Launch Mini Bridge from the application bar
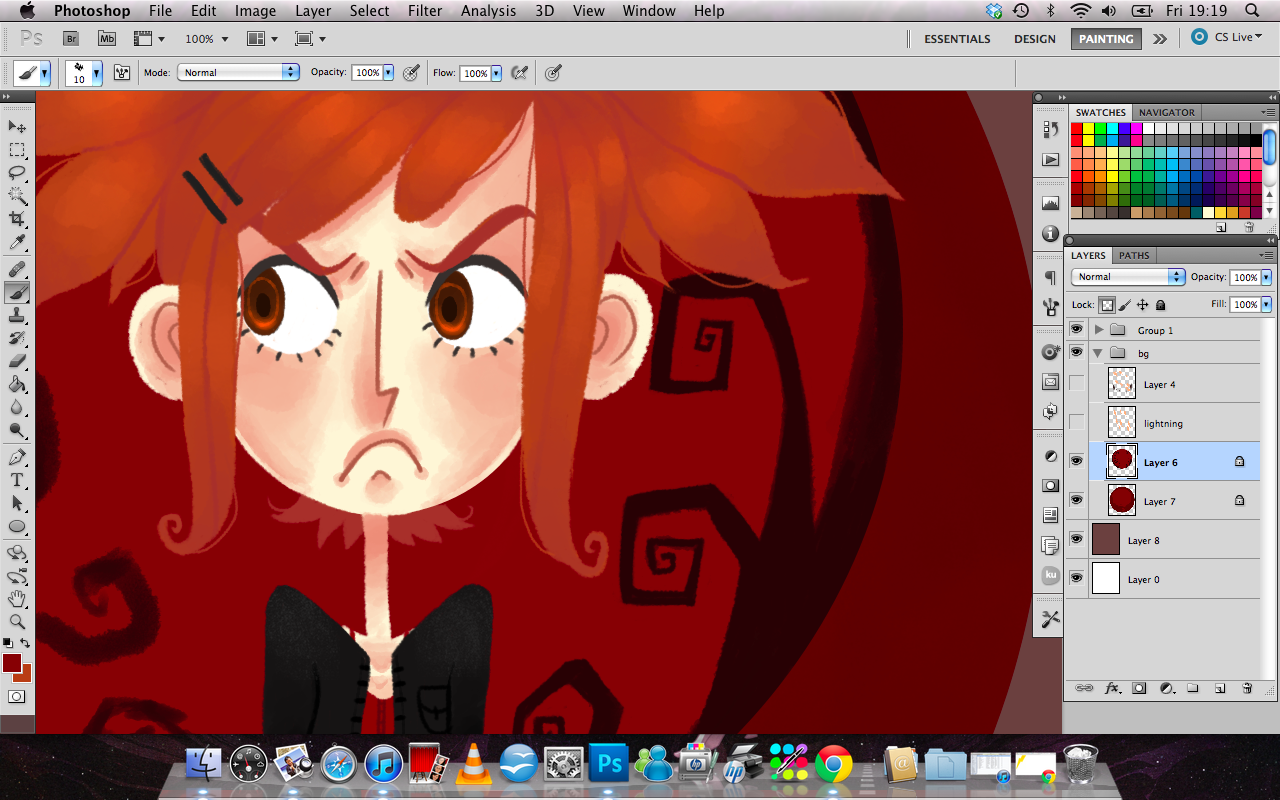1280x800 pixels. tap(107, 39)
